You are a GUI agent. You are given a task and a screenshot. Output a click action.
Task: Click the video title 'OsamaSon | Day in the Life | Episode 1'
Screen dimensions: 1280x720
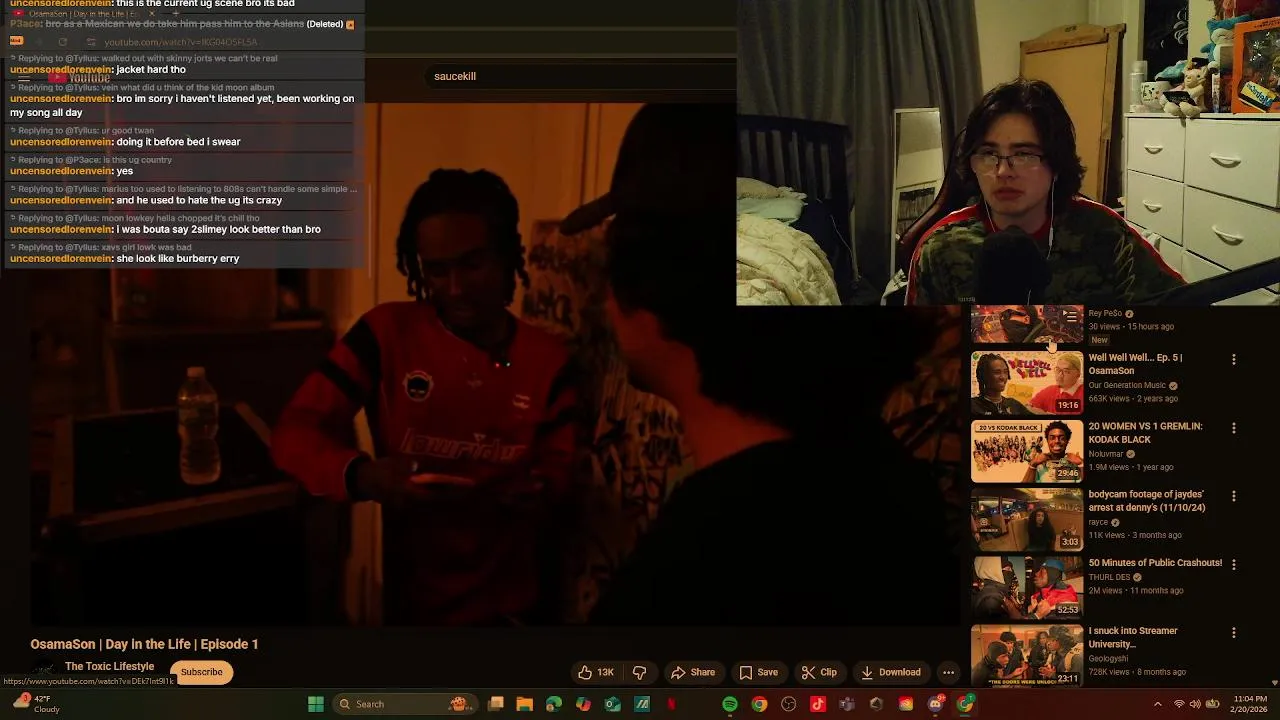point(144,644)
